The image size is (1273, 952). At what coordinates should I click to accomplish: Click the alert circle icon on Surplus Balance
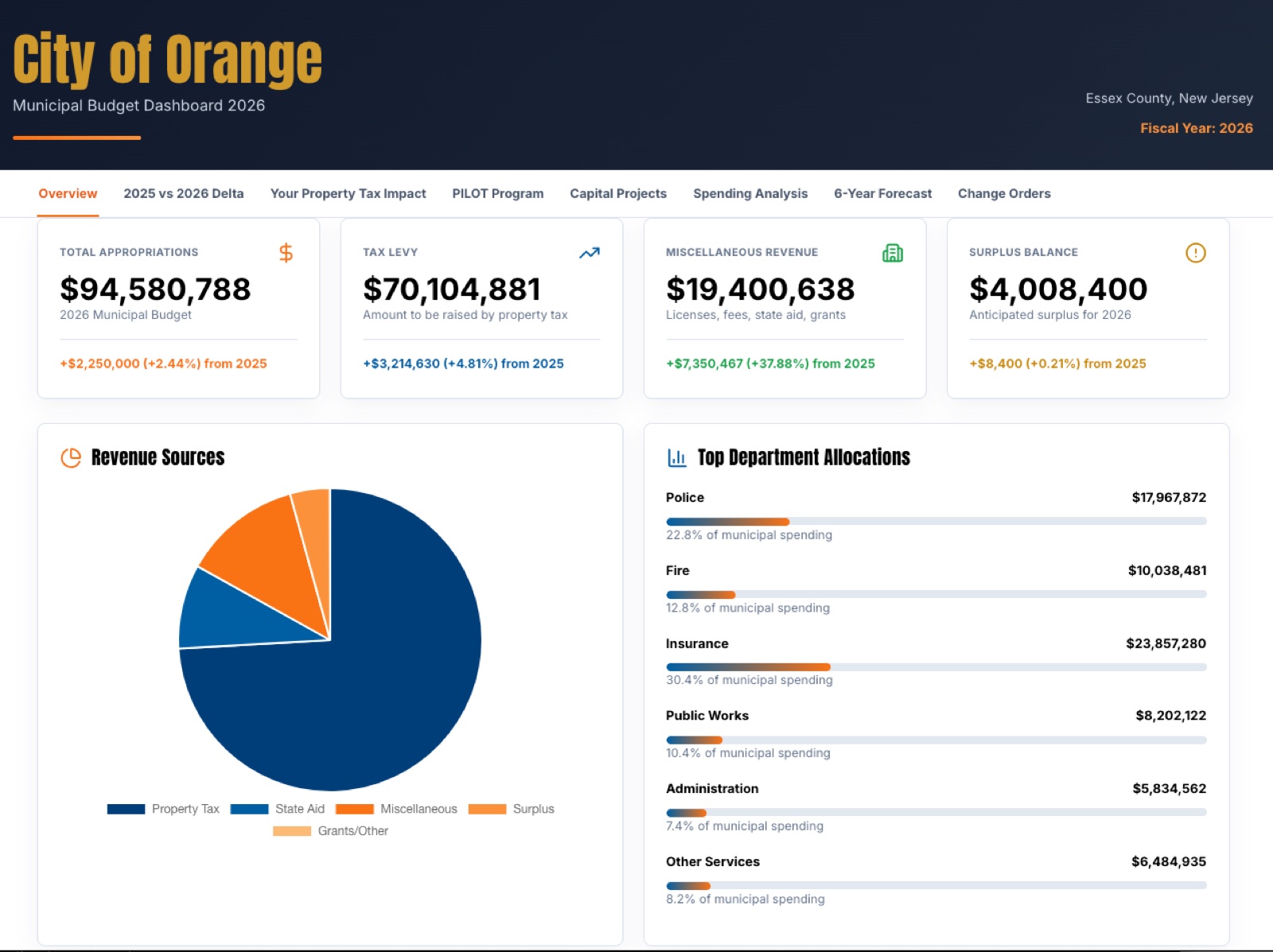pyautogui.click(x=1196, y=253)
